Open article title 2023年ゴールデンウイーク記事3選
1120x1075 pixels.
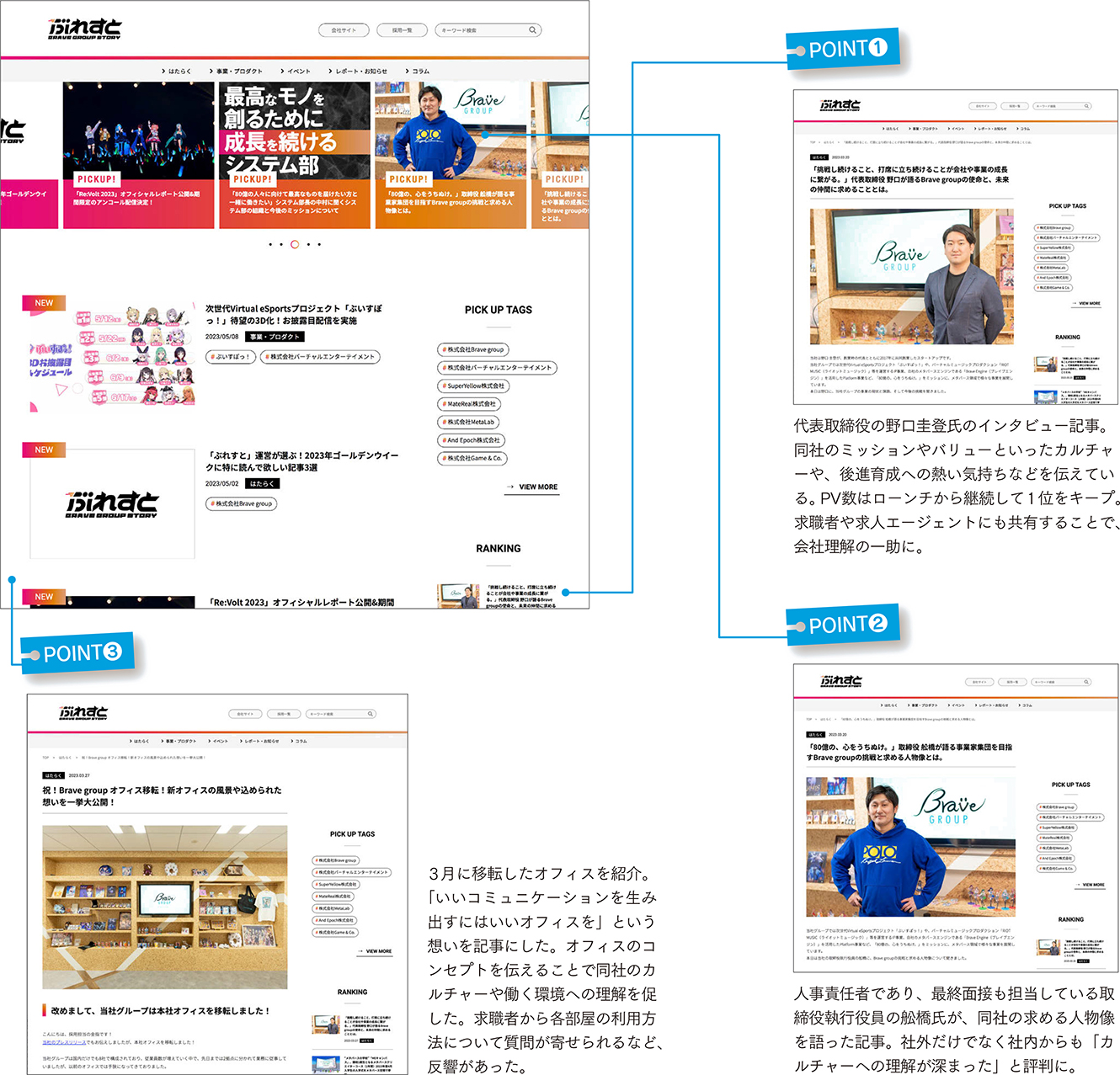click(x=302, y=461)
